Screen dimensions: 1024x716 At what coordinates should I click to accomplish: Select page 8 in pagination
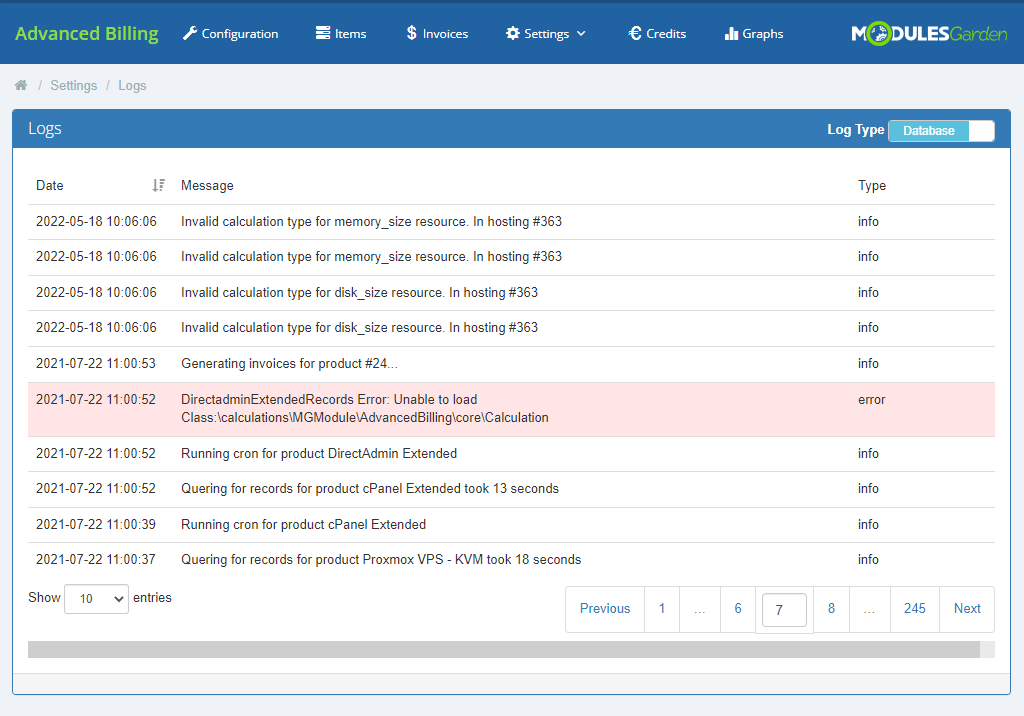tap(831, 609)
